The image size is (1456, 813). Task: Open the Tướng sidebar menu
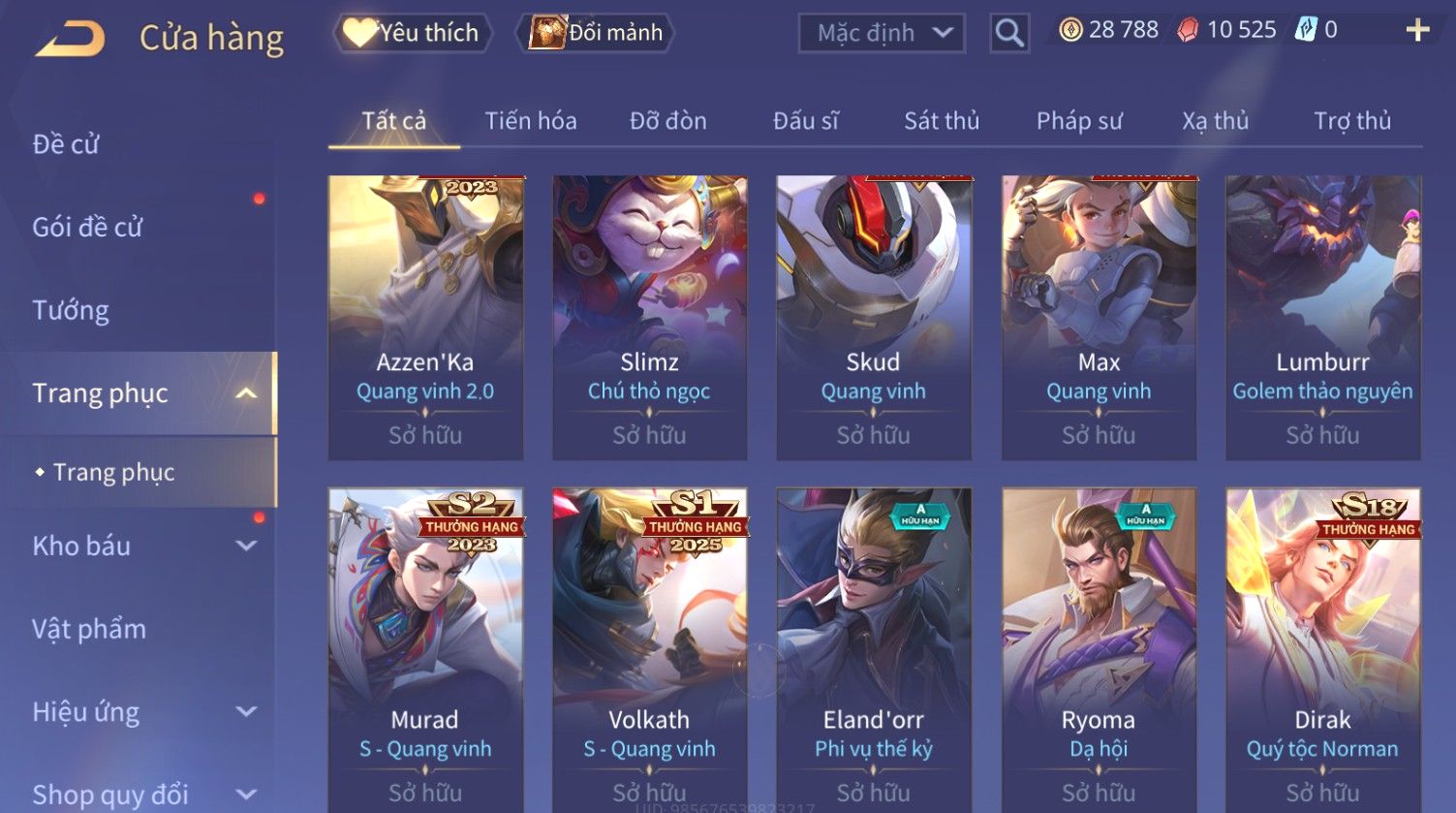[x=71, y=311]
